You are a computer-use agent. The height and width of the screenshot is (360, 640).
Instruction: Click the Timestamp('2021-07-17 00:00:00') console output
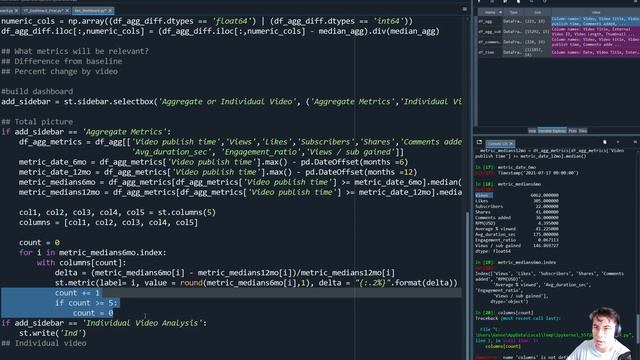538,173
